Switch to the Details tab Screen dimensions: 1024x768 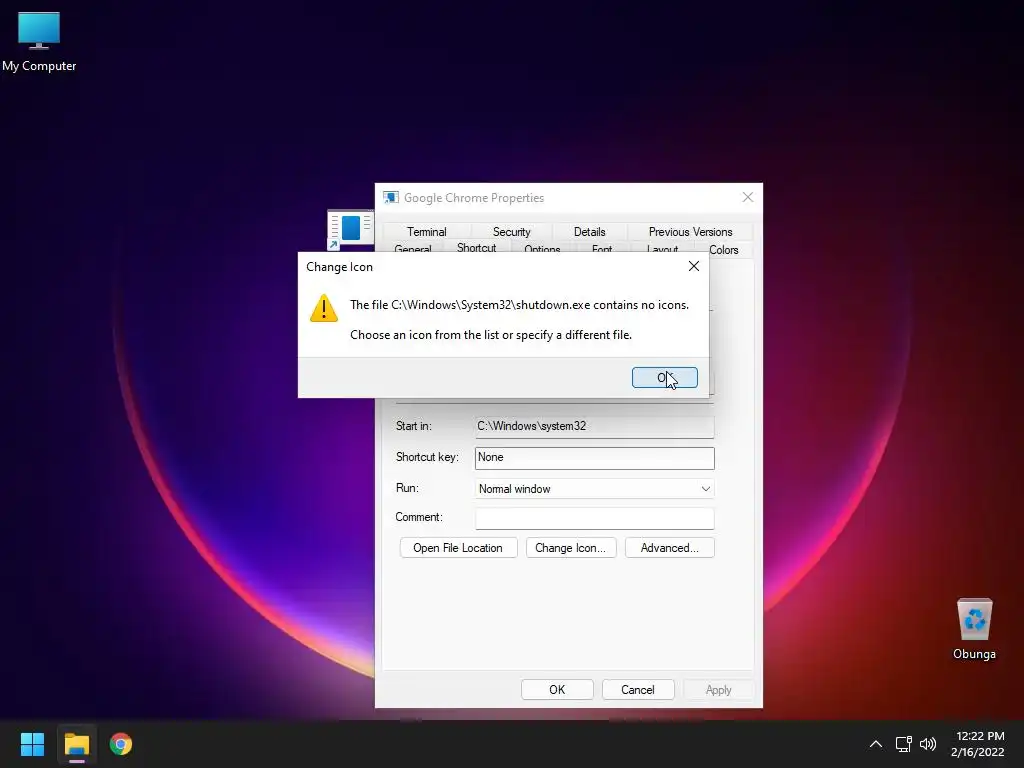(x=589, y=232)
